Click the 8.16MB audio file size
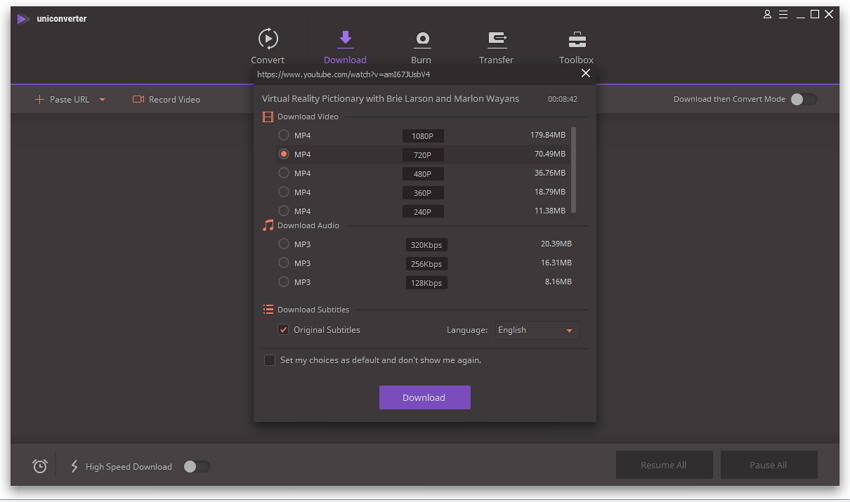The height and width of the screenshot is (502, 850). click(558, 282)
